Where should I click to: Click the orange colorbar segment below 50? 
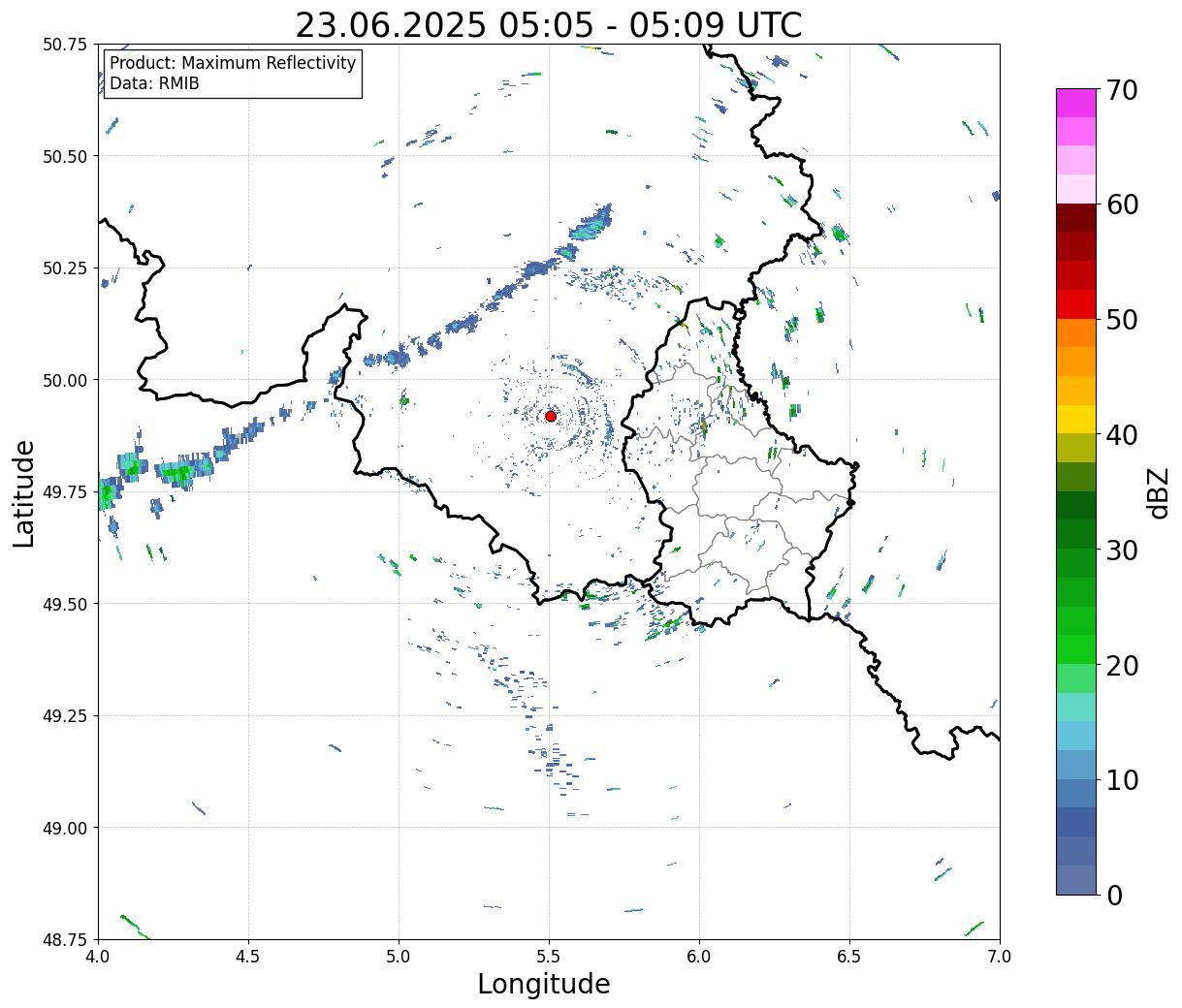(1076, 332)
